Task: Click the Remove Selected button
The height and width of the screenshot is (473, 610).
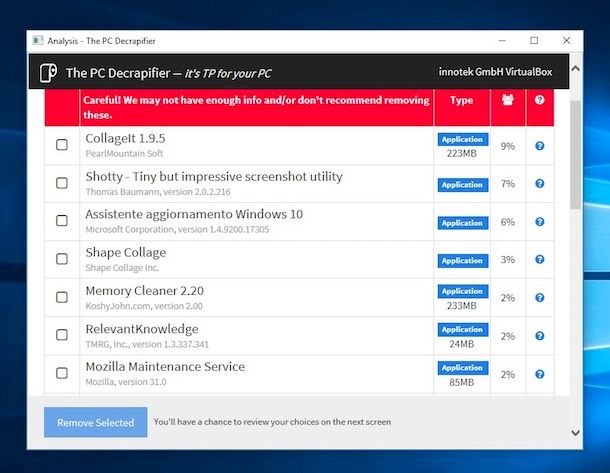Action: pyautogui.click(x=96, y=422)
